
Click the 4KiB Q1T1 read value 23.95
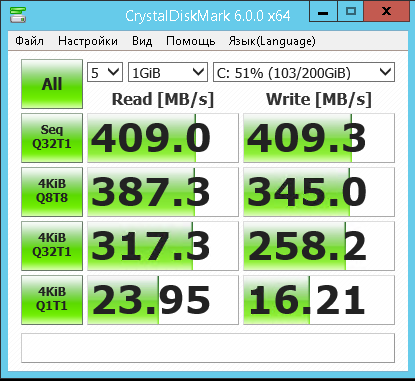point(163,300)
